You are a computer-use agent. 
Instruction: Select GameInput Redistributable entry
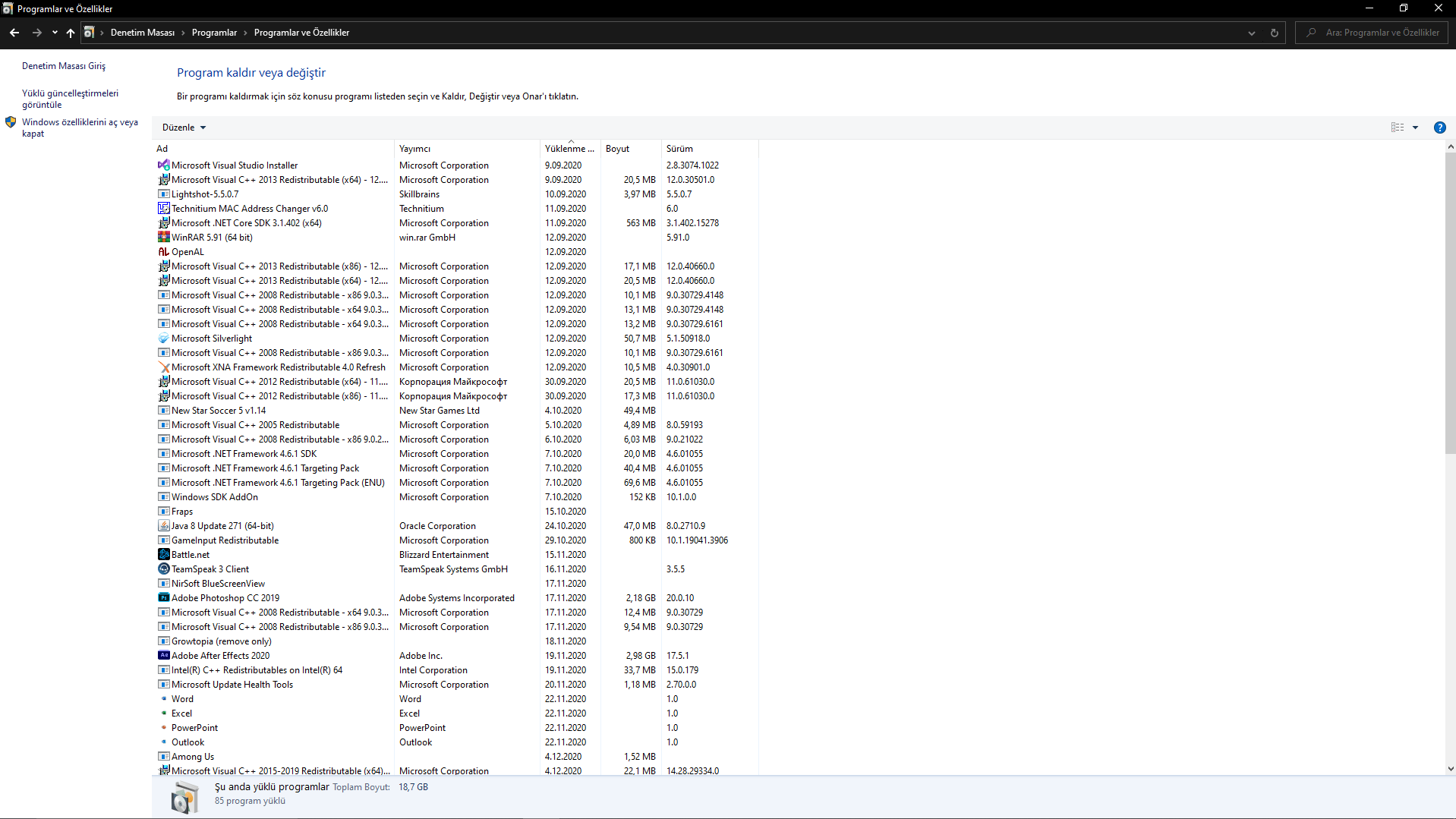tap(457, 540)
